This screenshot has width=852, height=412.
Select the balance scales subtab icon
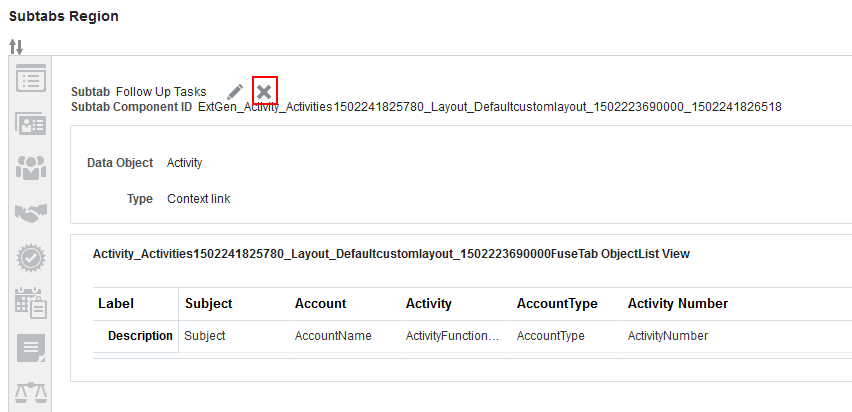[x=32, y=393]
